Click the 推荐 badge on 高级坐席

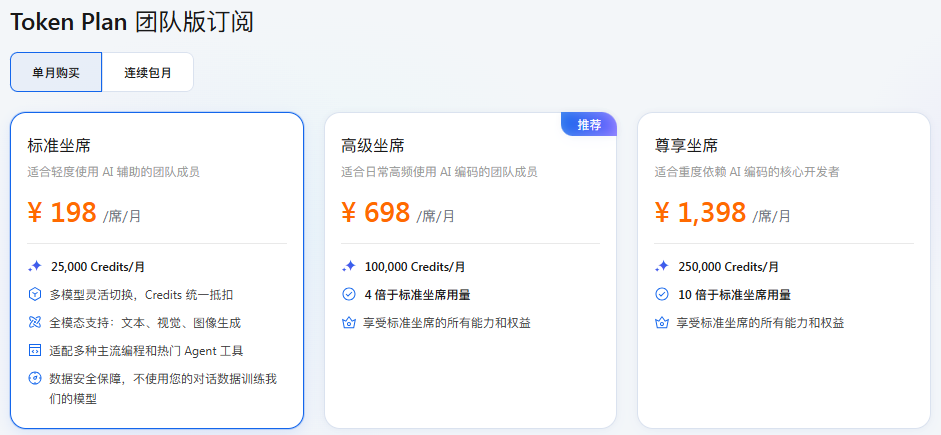pyautogui.click(x=589, y=124)
